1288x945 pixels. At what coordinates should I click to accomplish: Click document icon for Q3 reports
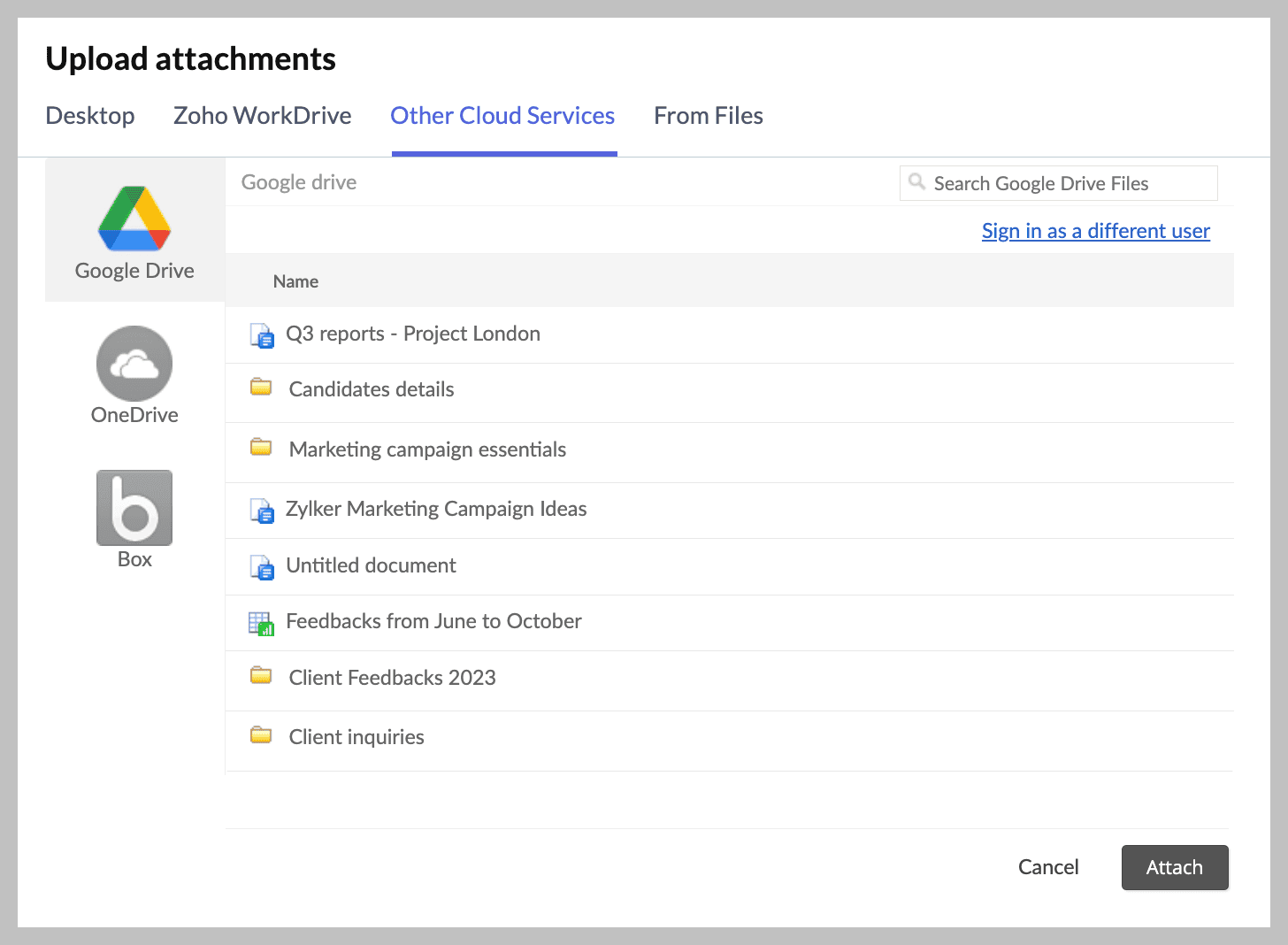tap(262, 335)
